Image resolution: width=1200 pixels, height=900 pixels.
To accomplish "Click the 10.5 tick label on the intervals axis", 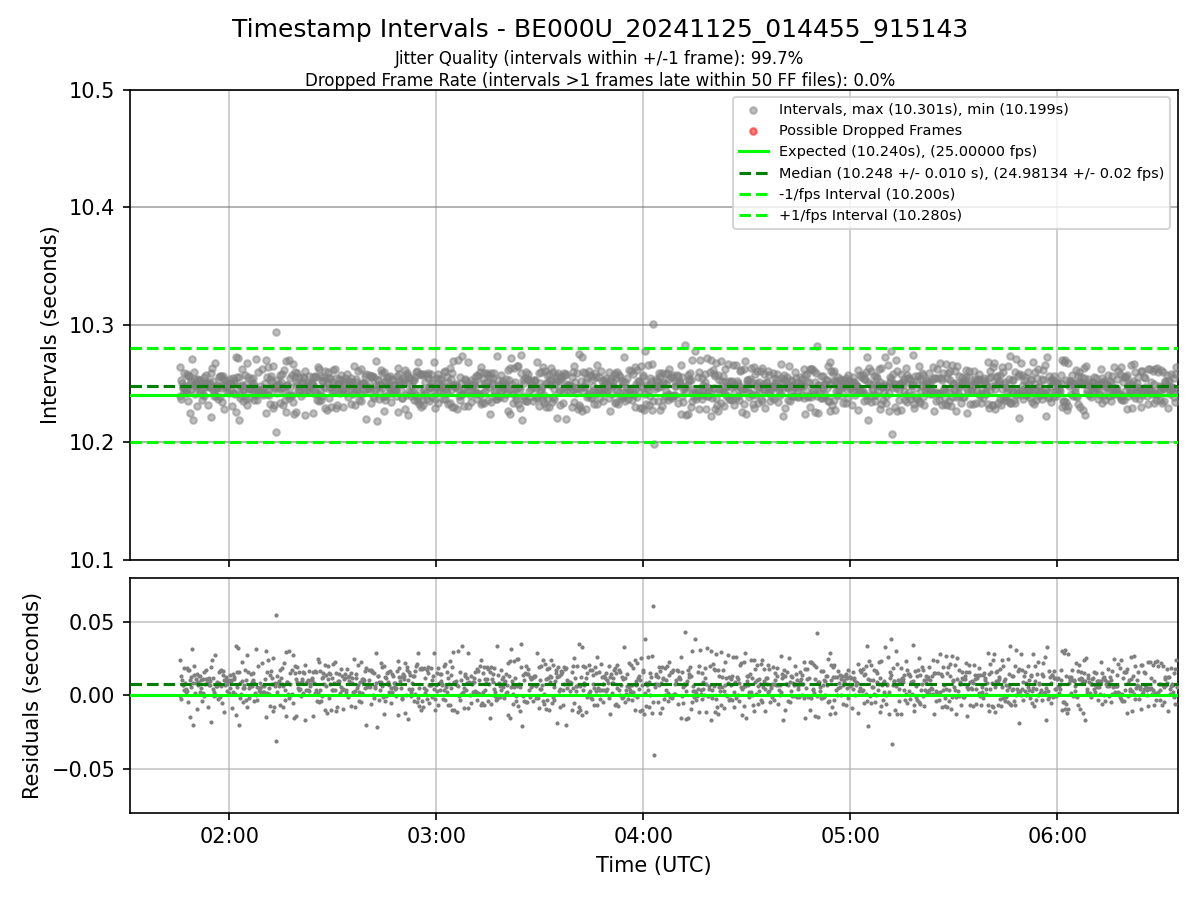I will (94, 91).
